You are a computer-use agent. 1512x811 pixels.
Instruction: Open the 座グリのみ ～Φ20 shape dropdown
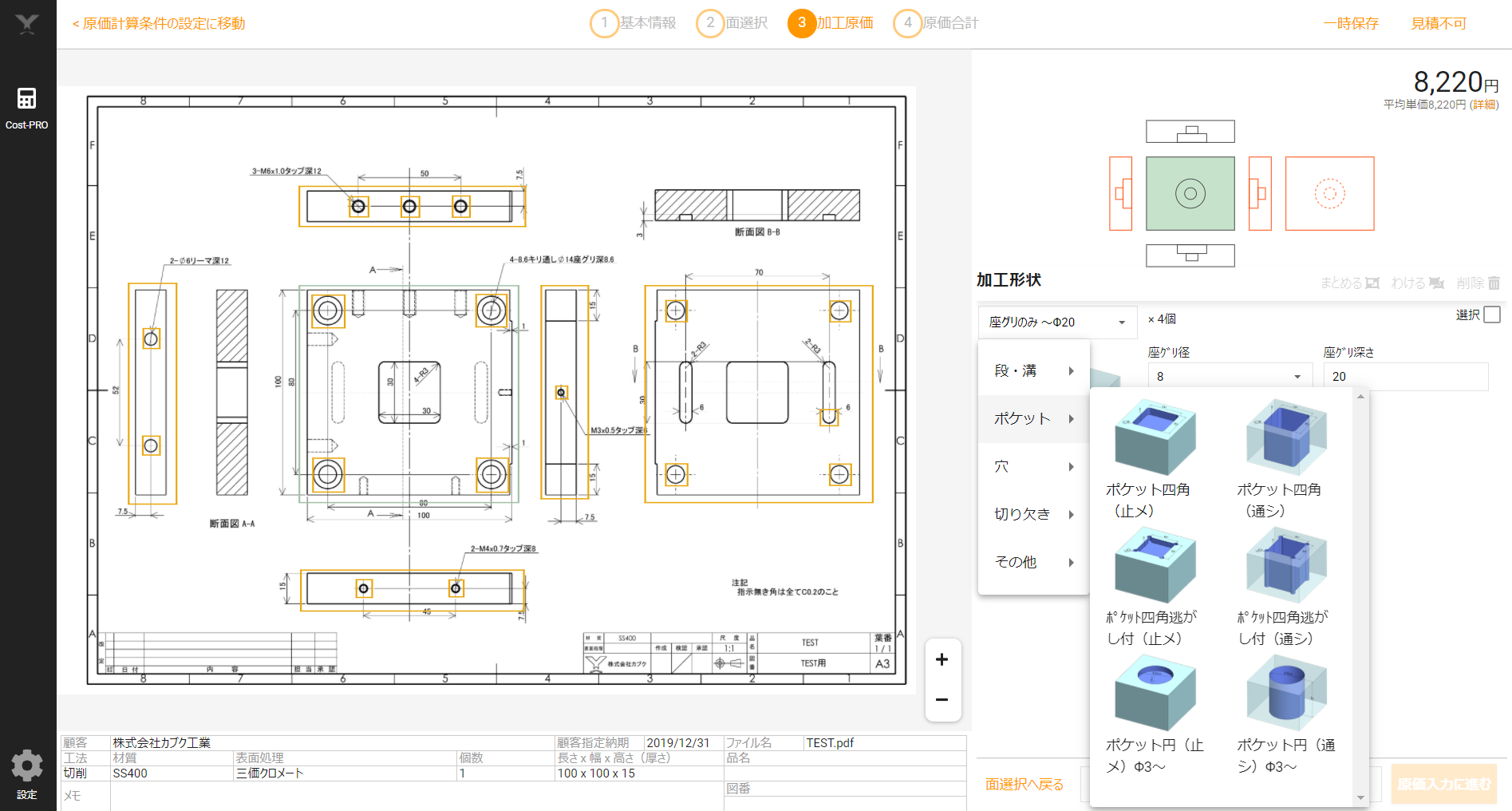(x=1056, y=322)
